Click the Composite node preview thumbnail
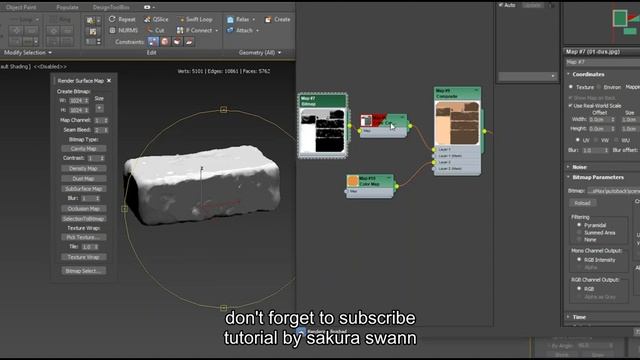 [457, 123]
